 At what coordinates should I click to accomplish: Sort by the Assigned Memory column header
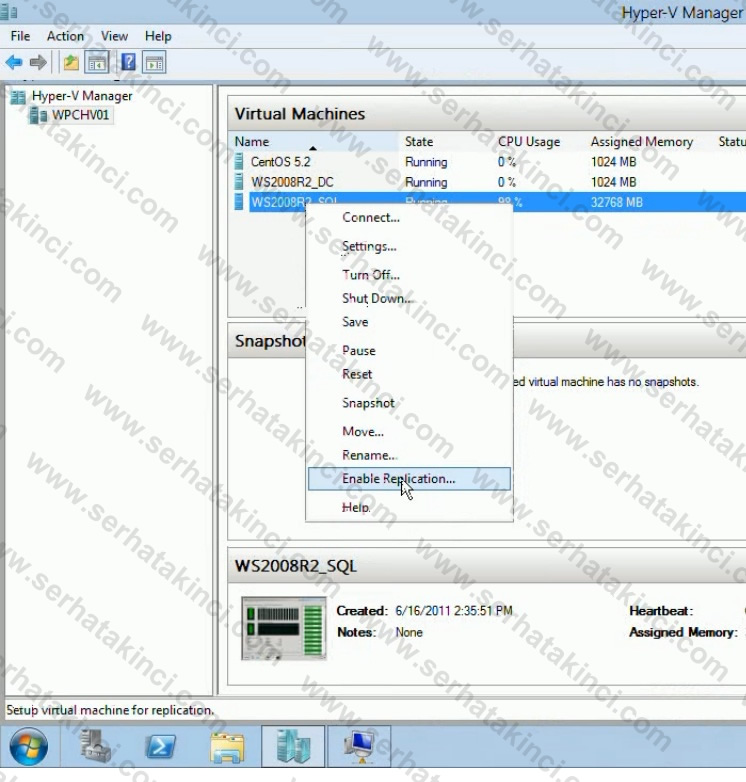pyautogui.click(x=649, y=142)
